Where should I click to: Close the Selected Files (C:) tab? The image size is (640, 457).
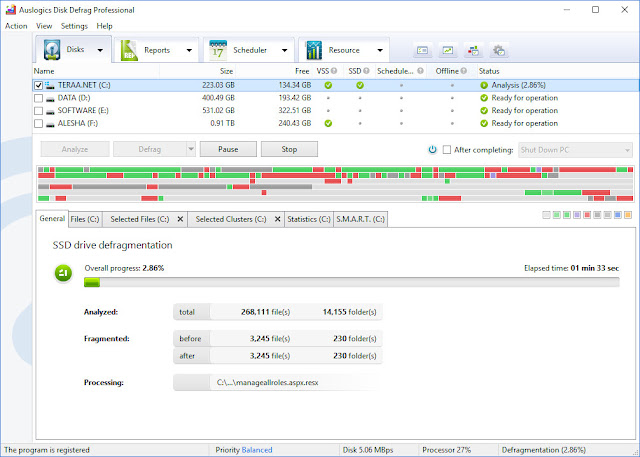180,219
